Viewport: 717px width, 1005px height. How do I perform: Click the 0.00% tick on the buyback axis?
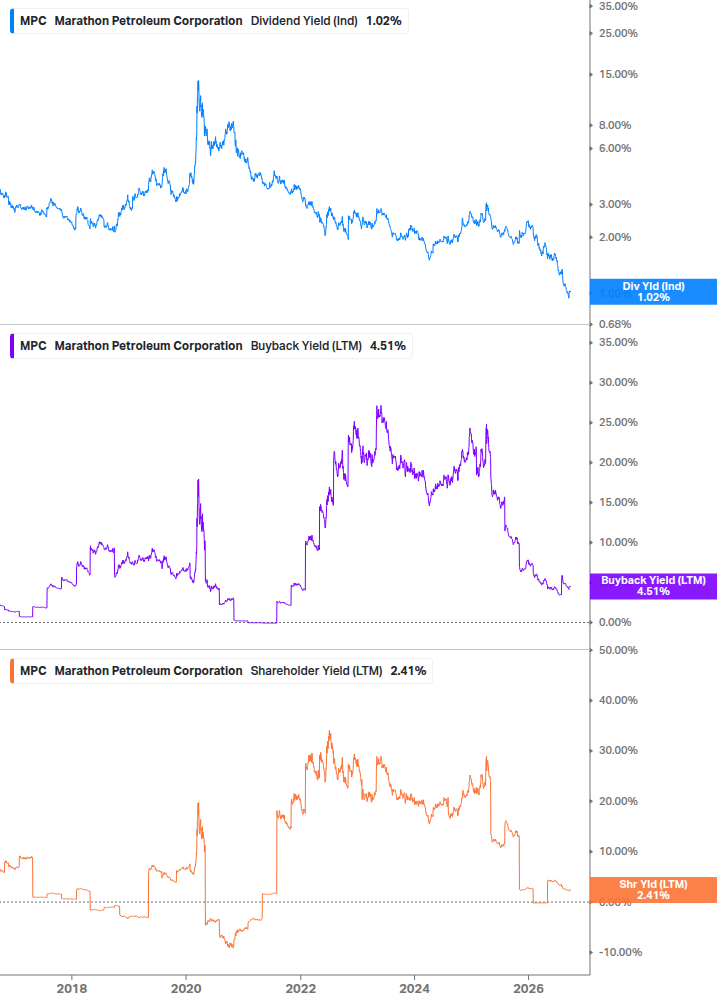click(615, 622)
